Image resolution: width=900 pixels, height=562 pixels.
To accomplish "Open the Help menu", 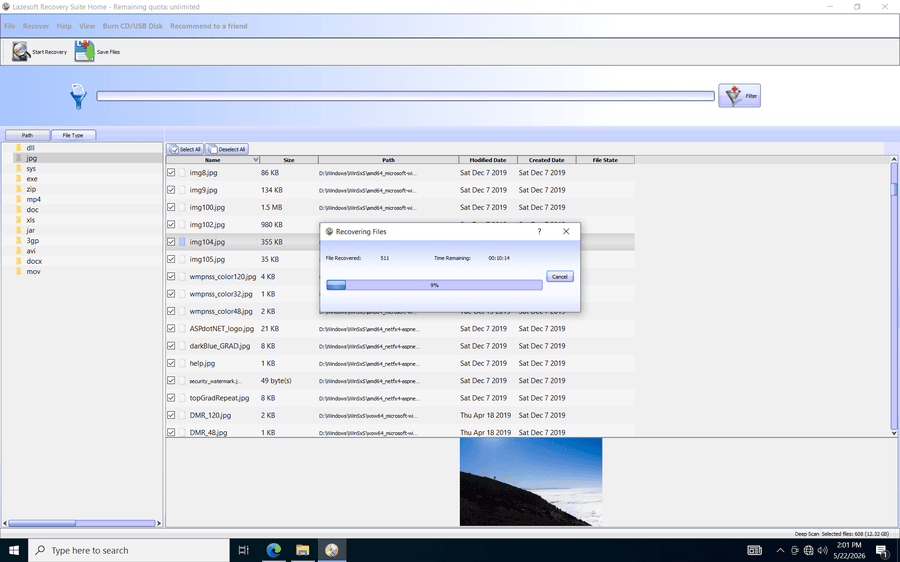I will pyautogui.click(x=64, y=26).
